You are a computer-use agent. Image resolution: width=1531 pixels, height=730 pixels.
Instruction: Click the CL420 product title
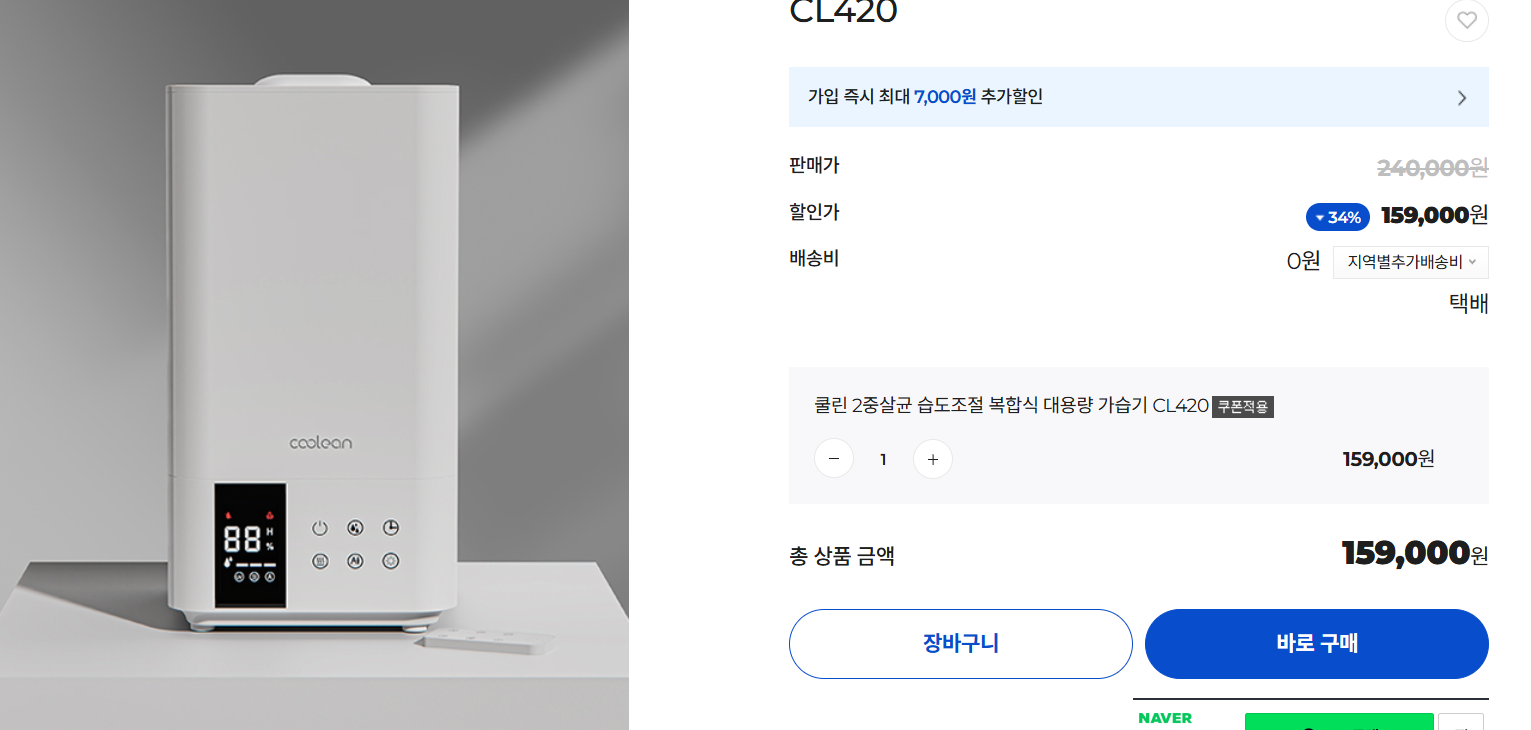coord(843,13)
